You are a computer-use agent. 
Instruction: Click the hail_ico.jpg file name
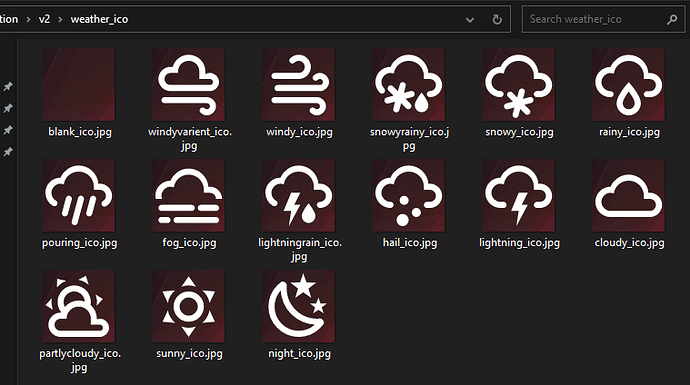pos(410,243)
